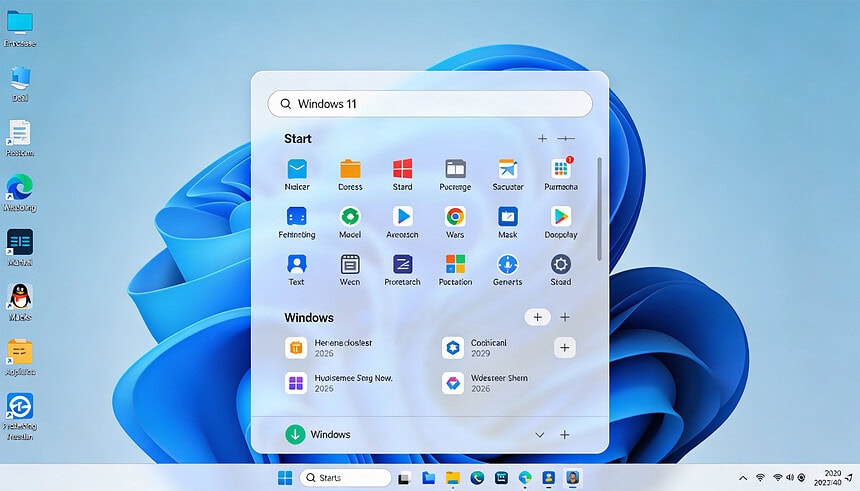Open the dark robot-face taskbar app
The image size is (860, 491).
coord(501,478)
